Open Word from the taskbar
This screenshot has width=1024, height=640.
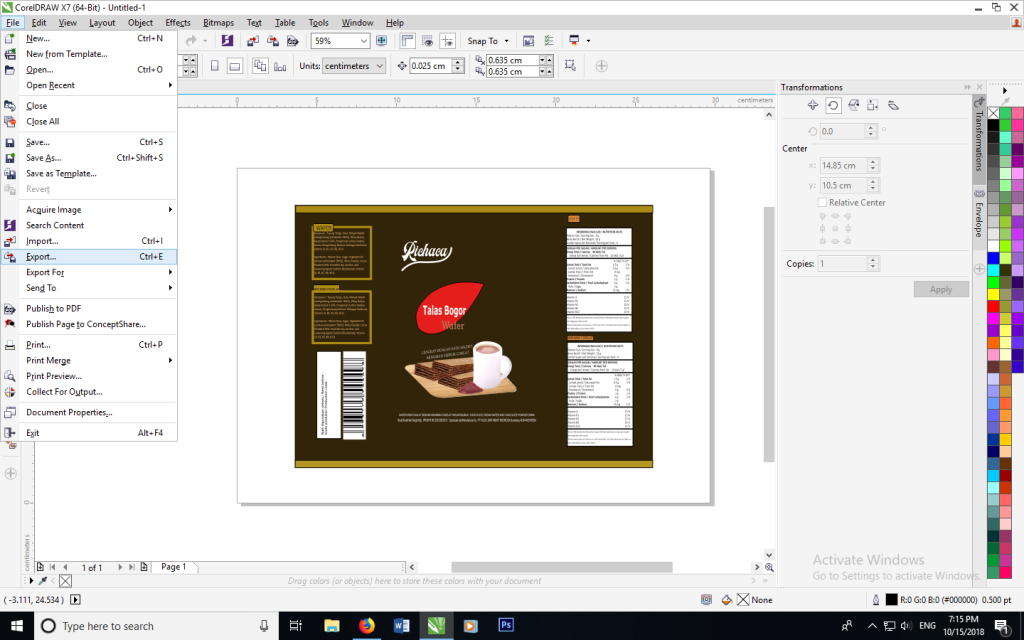click(401, 626)
